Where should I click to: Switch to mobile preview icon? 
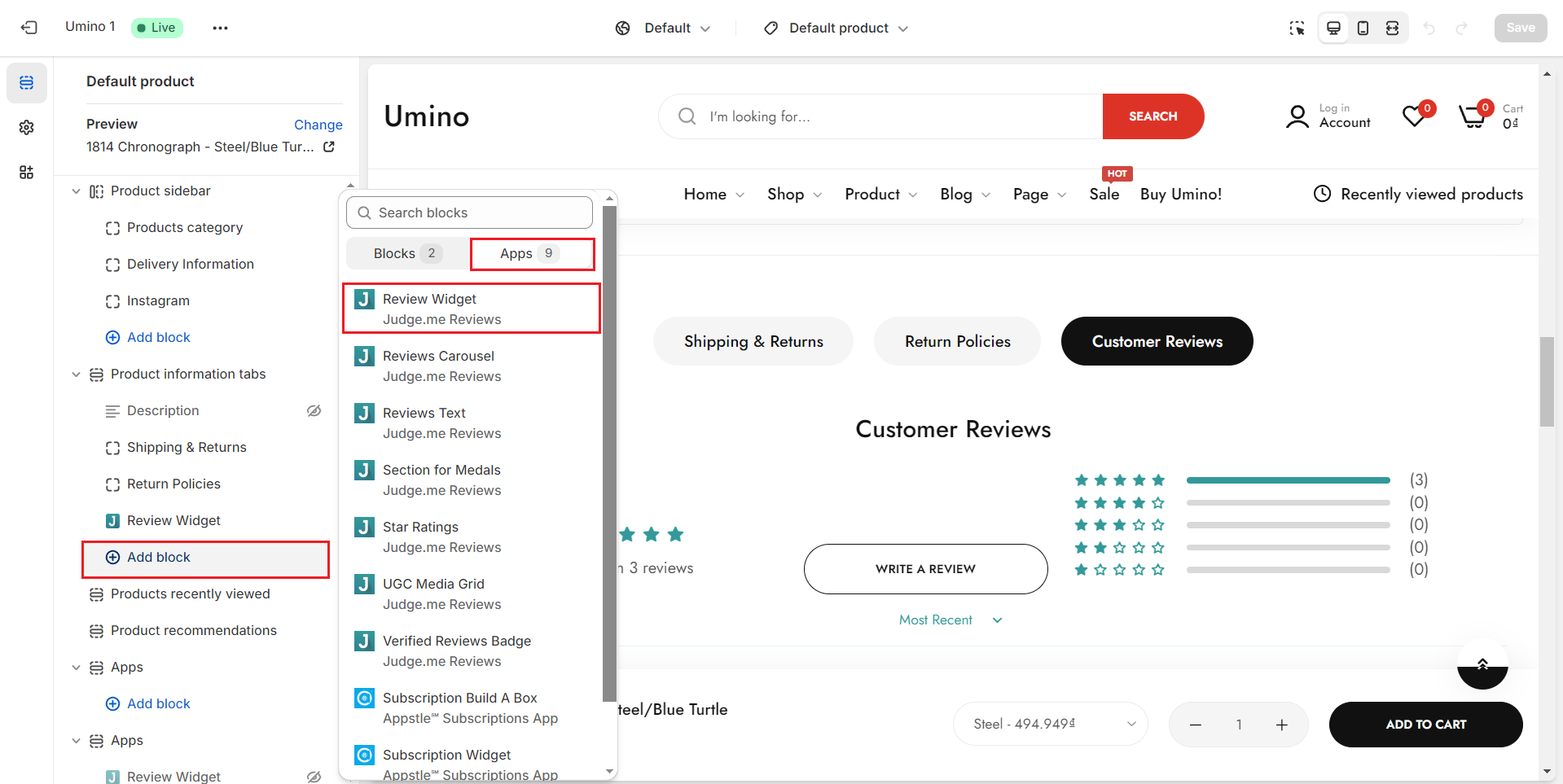[x=1363, y=28]
